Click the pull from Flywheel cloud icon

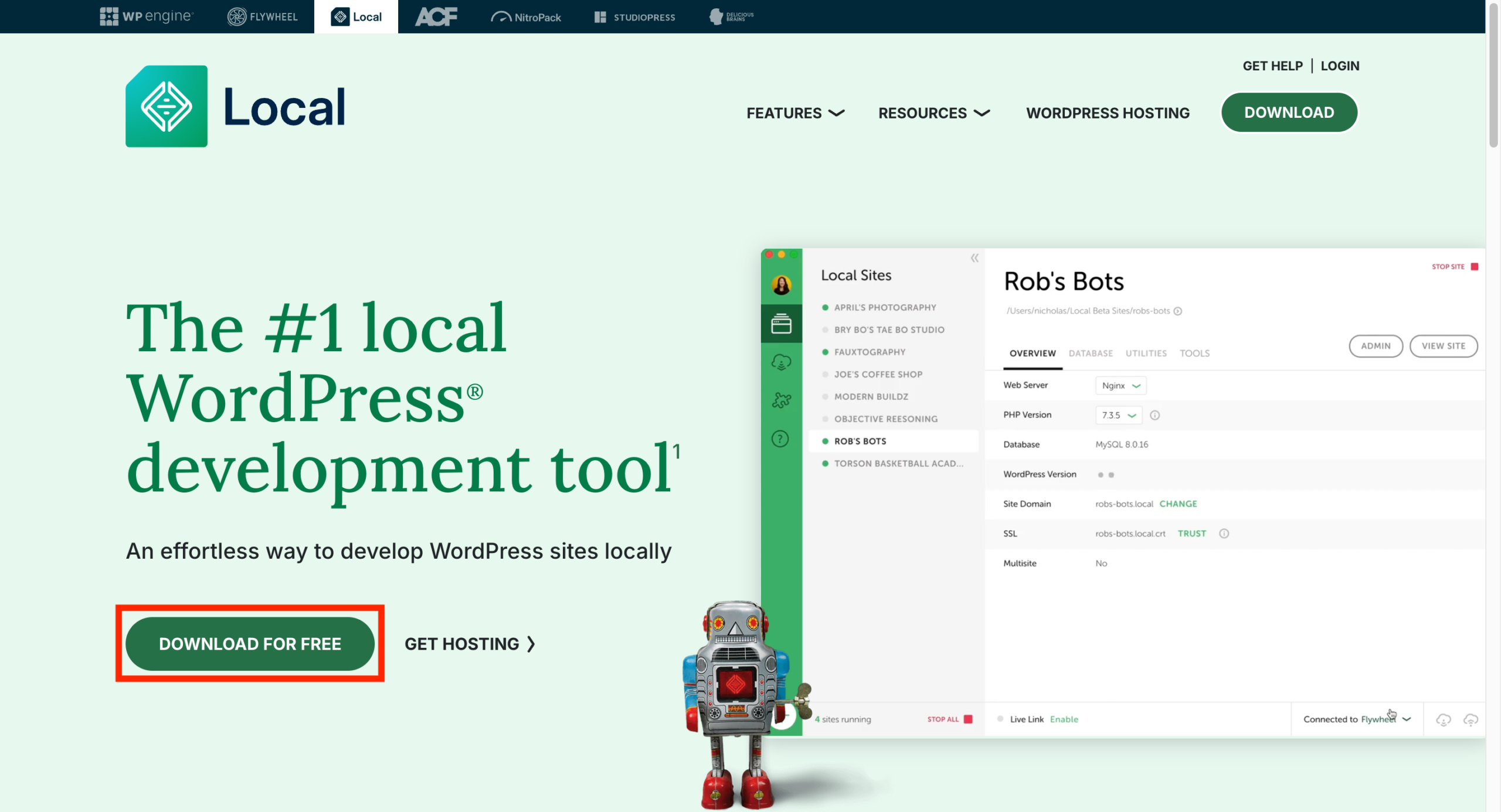1443,719
